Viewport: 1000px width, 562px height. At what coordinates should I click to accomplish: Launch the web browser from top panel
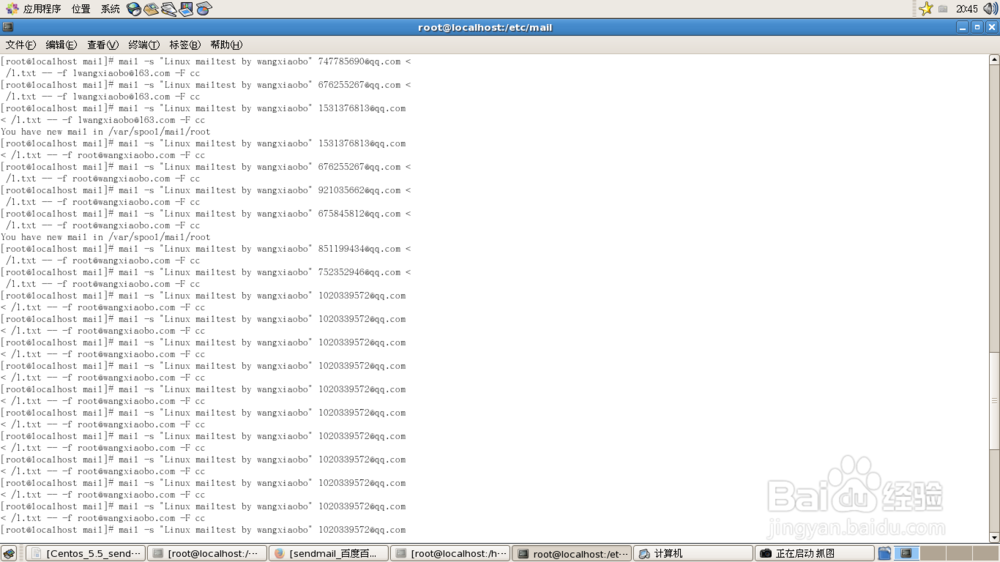point(134,9)
